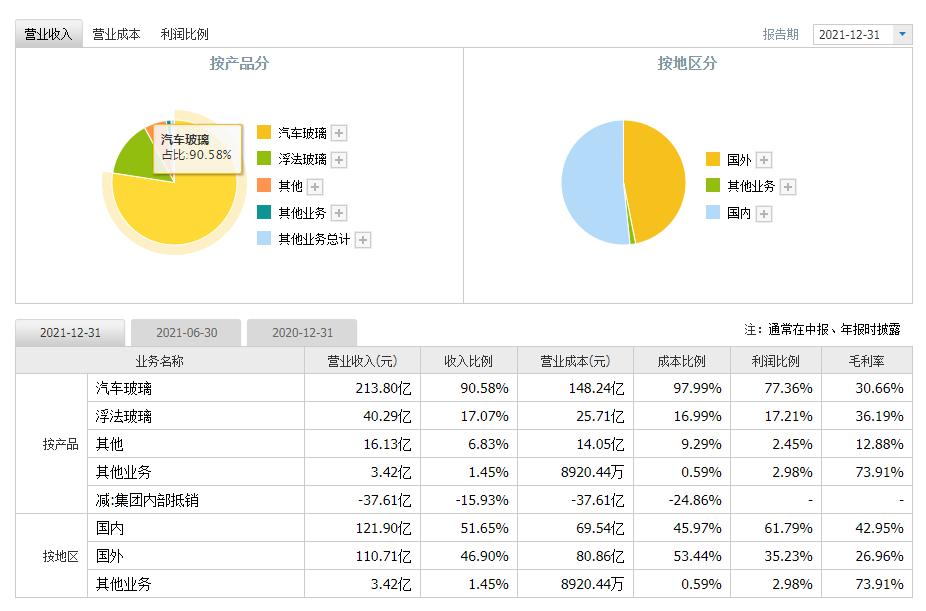The width and height of the screenshot is (926, 611).
Task: Click plus icon beside 国内 legend
Action: [x=764, y=214]
